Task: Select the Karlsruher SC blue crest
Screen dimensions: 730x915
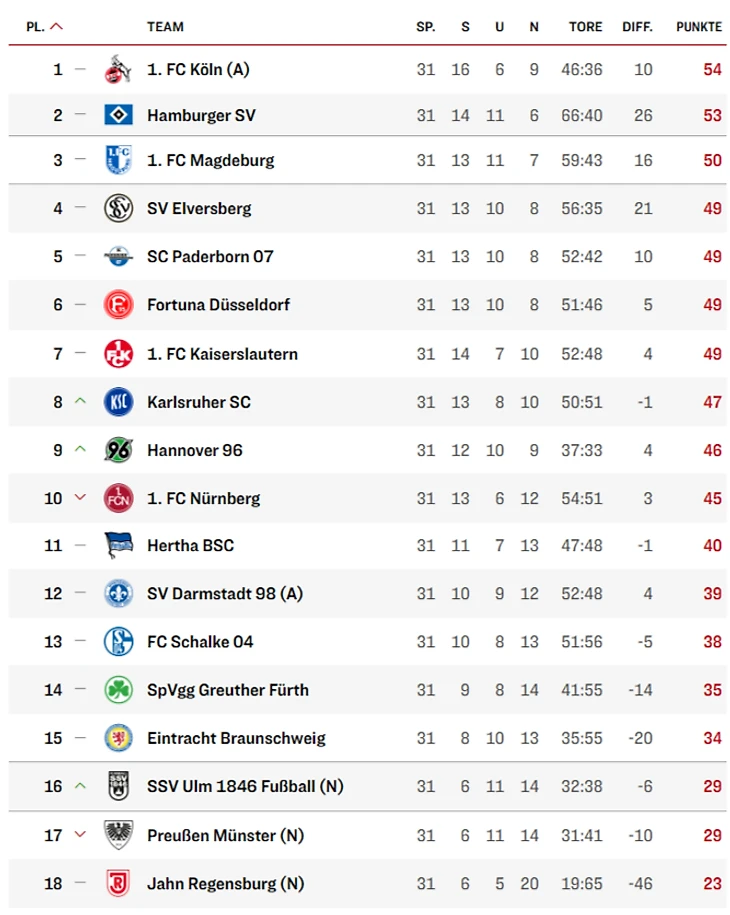Action: coord(118,402)
